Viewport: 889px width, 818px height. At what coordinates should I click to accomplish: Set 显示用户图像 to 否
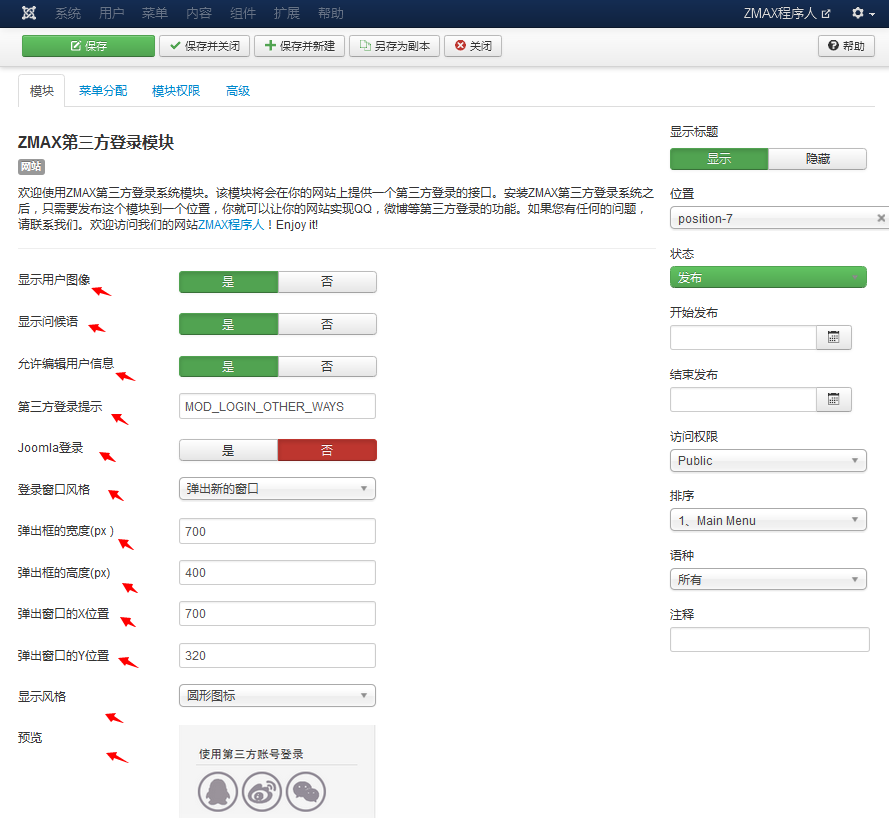(327, 282)
